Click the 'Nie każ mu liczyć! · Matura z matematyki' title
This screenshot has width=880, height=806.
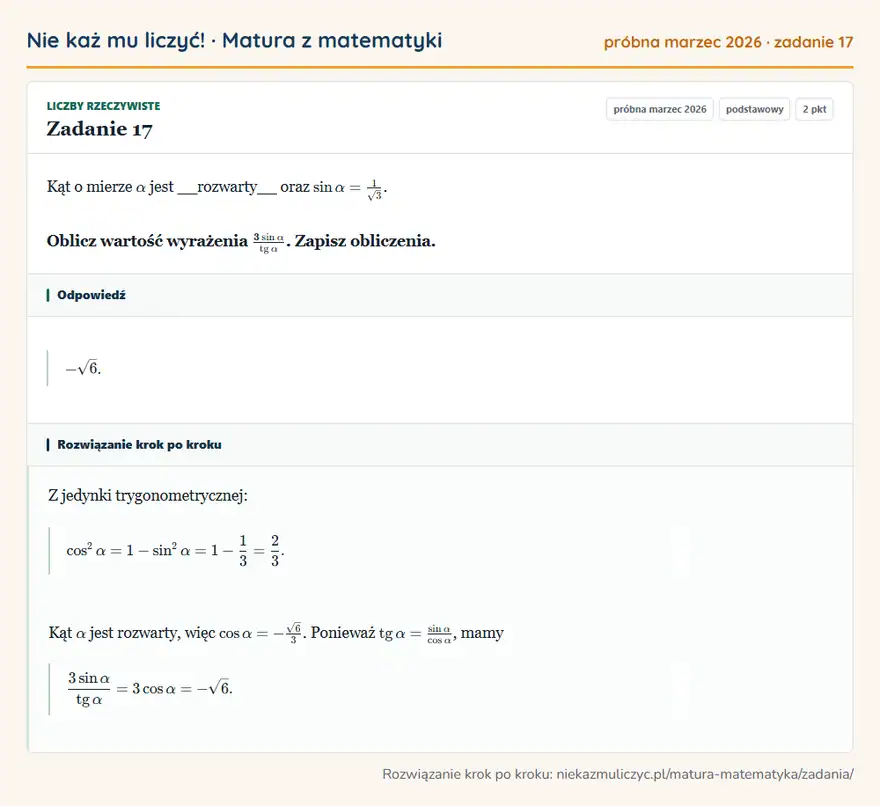[234, 41]
